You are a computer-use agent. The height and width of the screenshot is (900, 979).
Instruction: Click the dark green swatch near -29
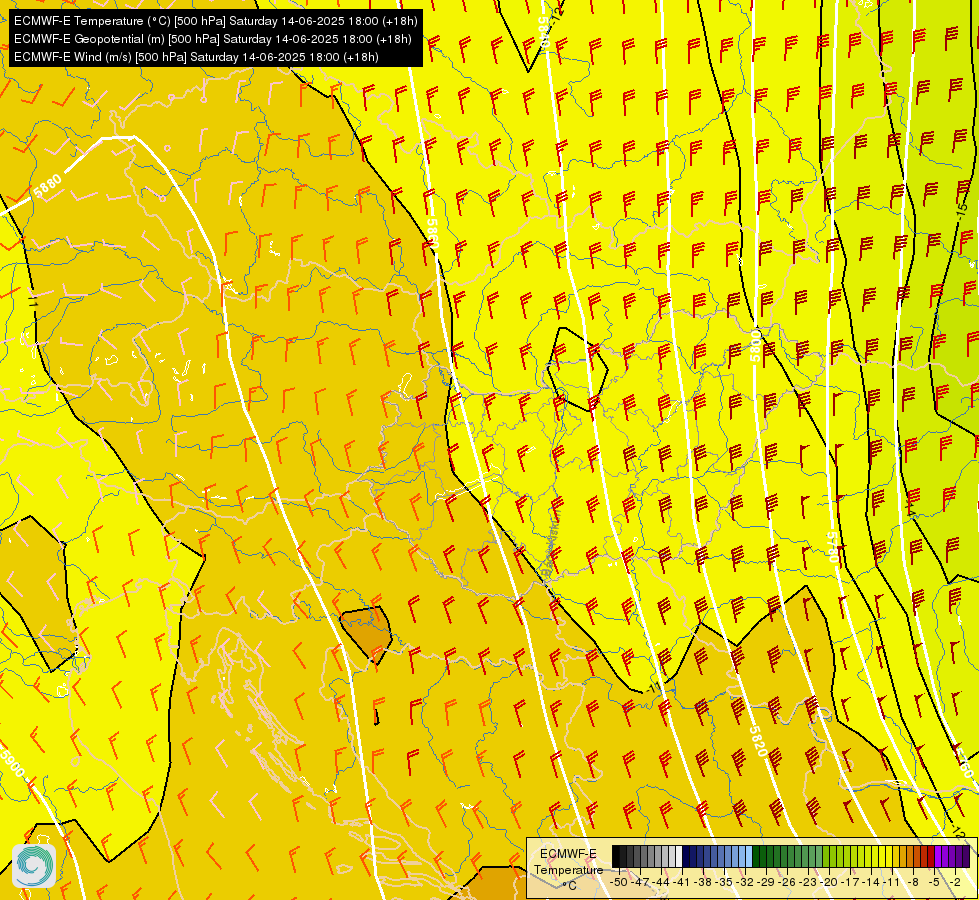pos(756,856)
